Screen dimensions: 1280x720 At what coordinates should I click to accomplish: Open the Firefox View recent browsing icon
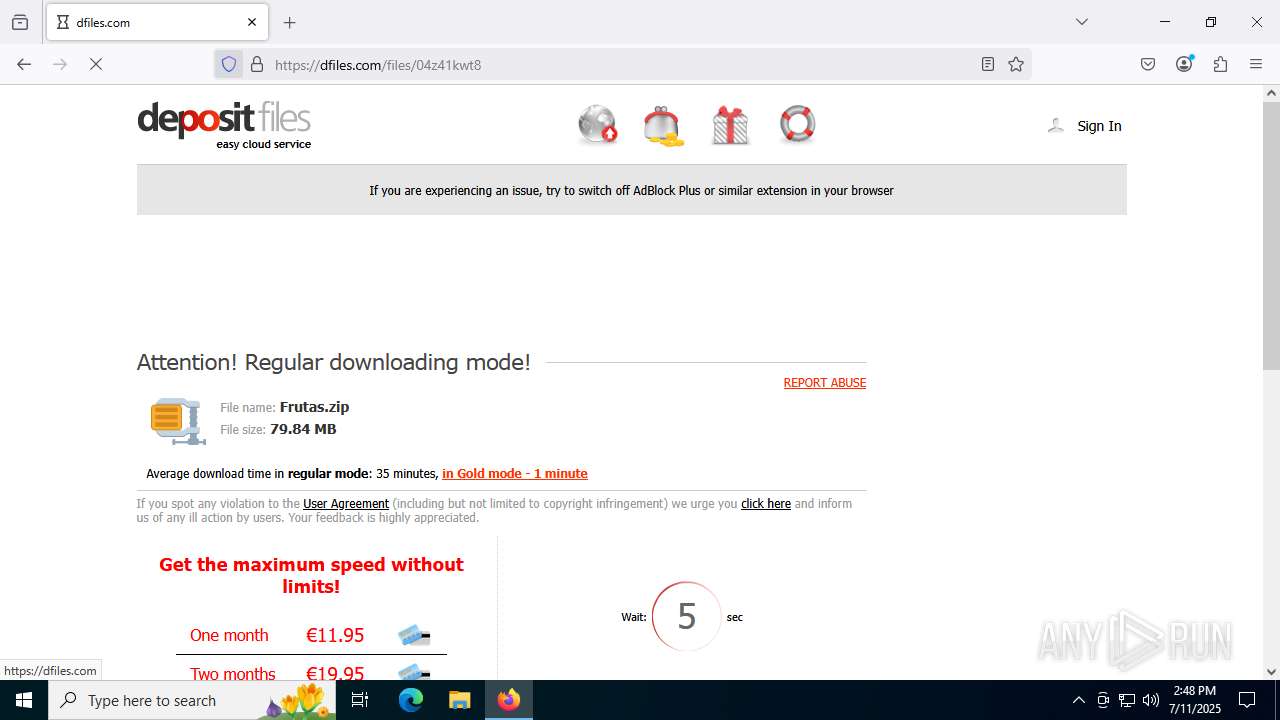pos(20,22)
